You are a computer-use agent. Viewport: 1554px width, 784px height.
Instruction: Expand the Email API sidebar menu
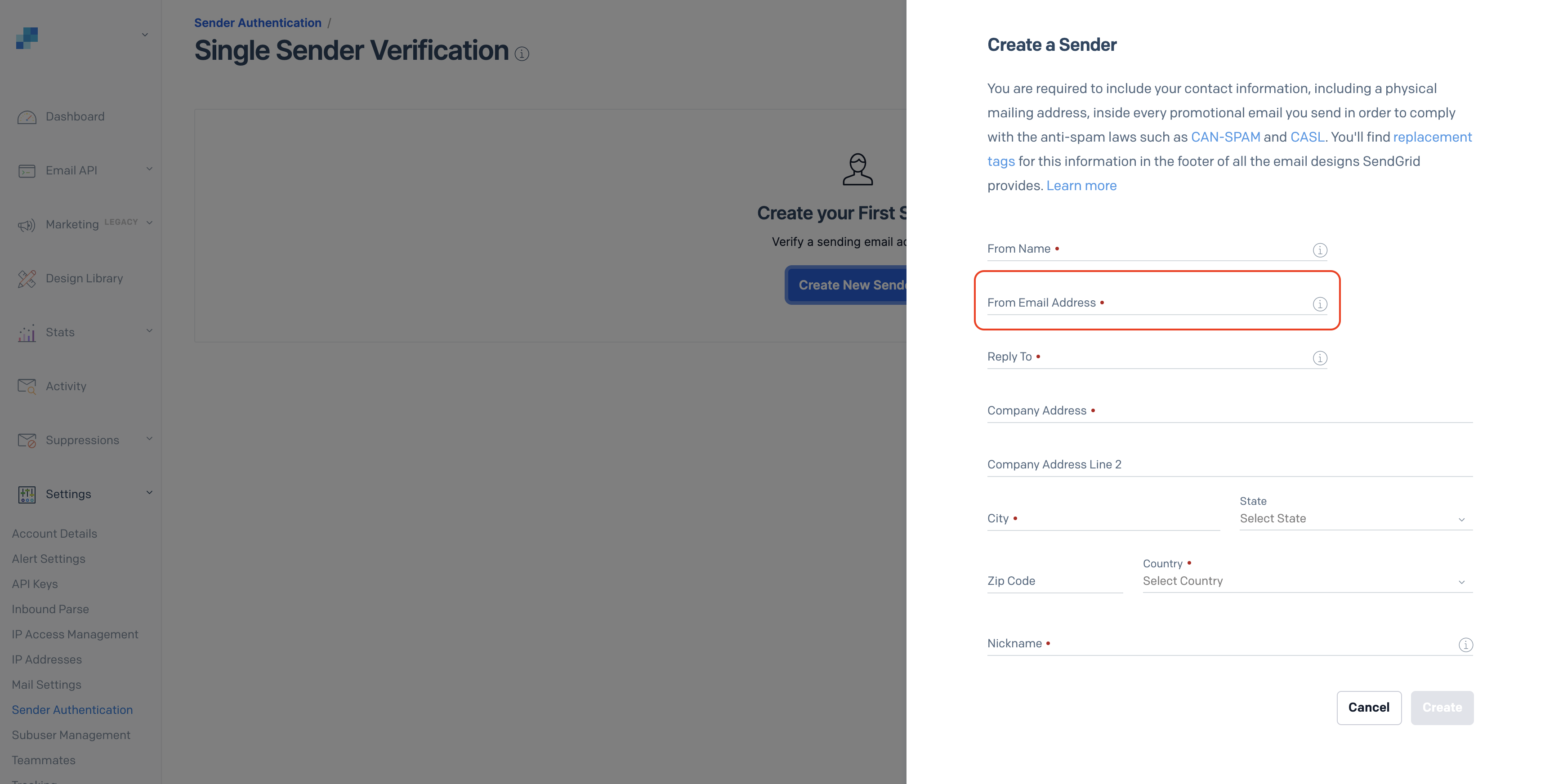[149, 169]
